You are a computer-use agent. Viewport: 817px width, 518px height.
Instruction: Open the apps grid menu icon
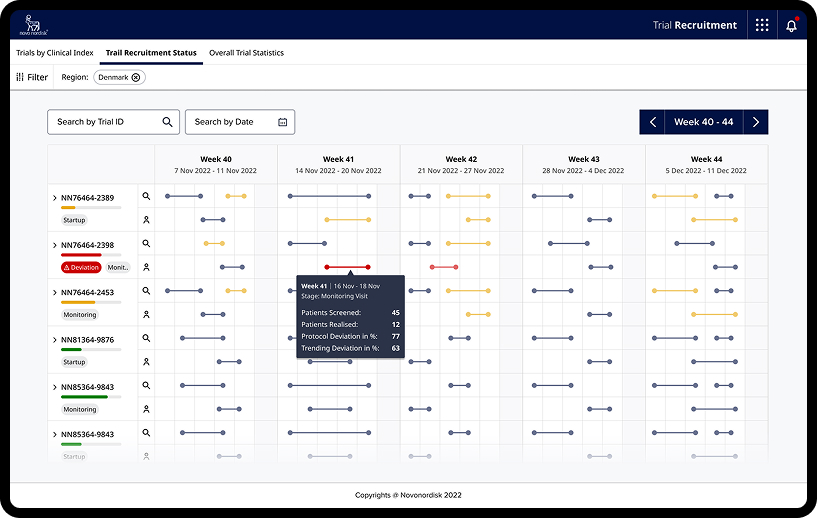[762, 25]
